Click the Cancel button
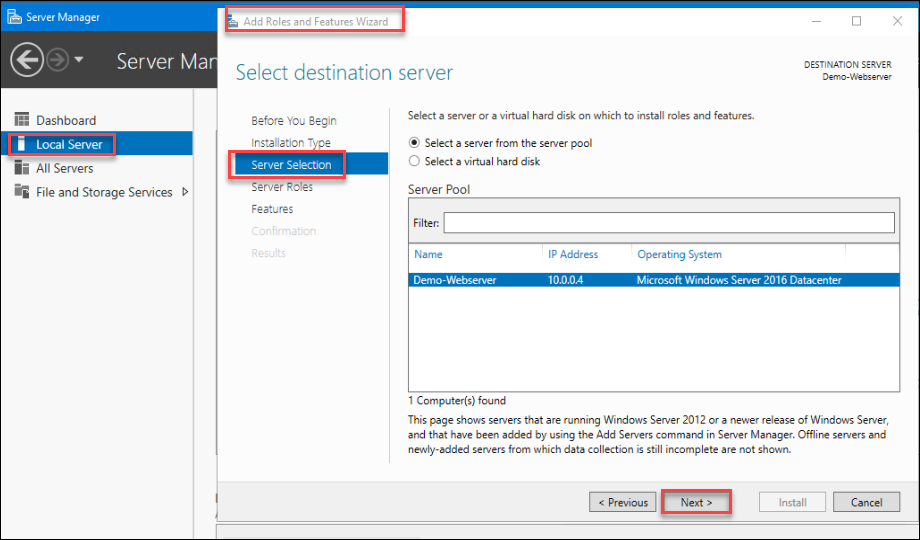 tap(866, 502)
